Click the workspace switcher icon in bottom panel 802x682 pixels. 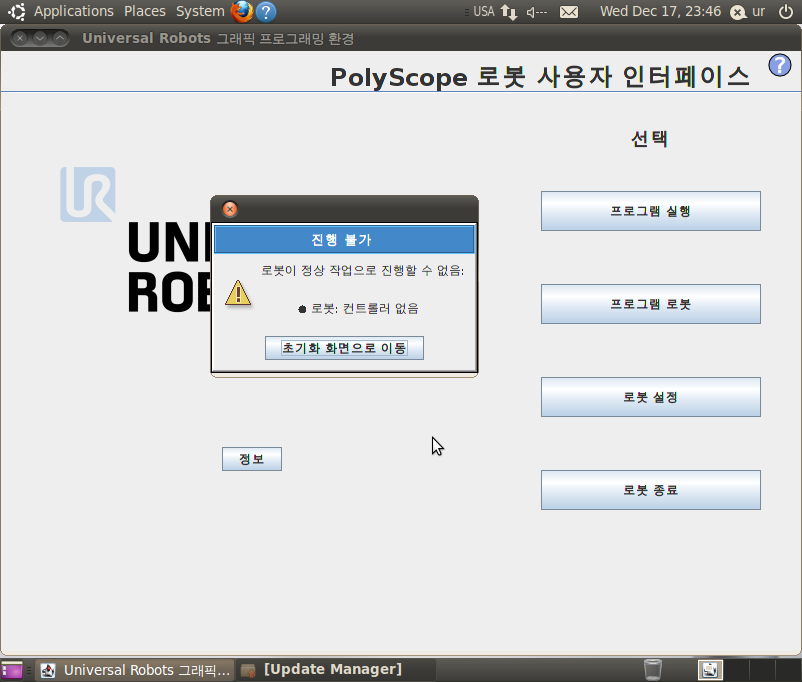click(710, 670)
